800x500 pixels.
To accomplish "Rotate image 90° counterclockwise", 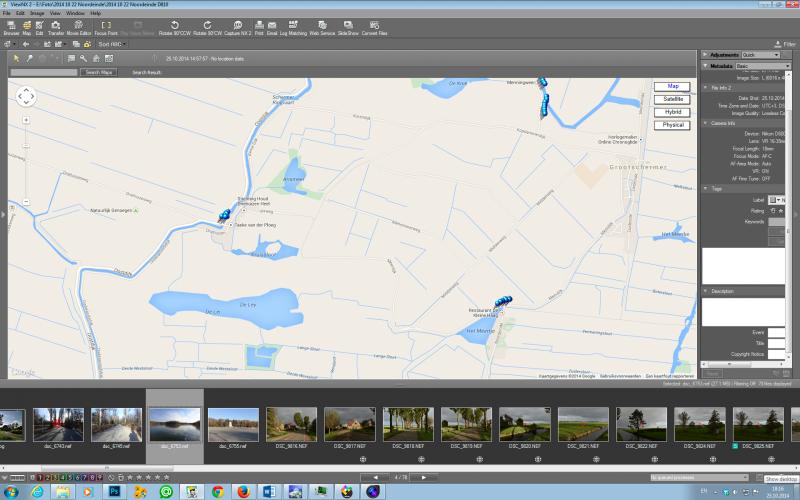I will coord(174,28).
